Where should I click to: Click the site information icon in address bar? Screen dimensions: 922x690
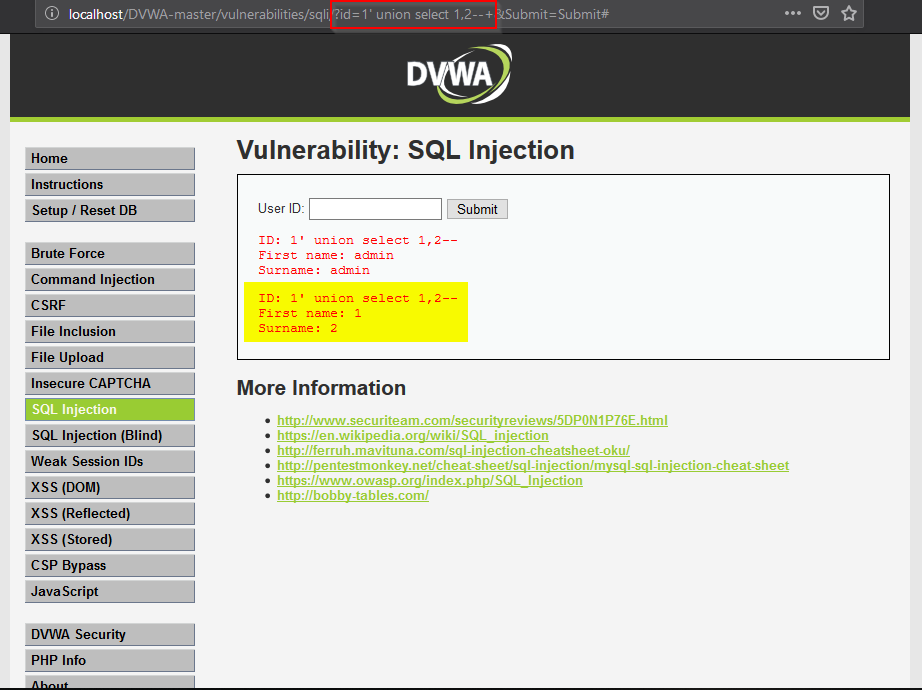coord(52,13)
